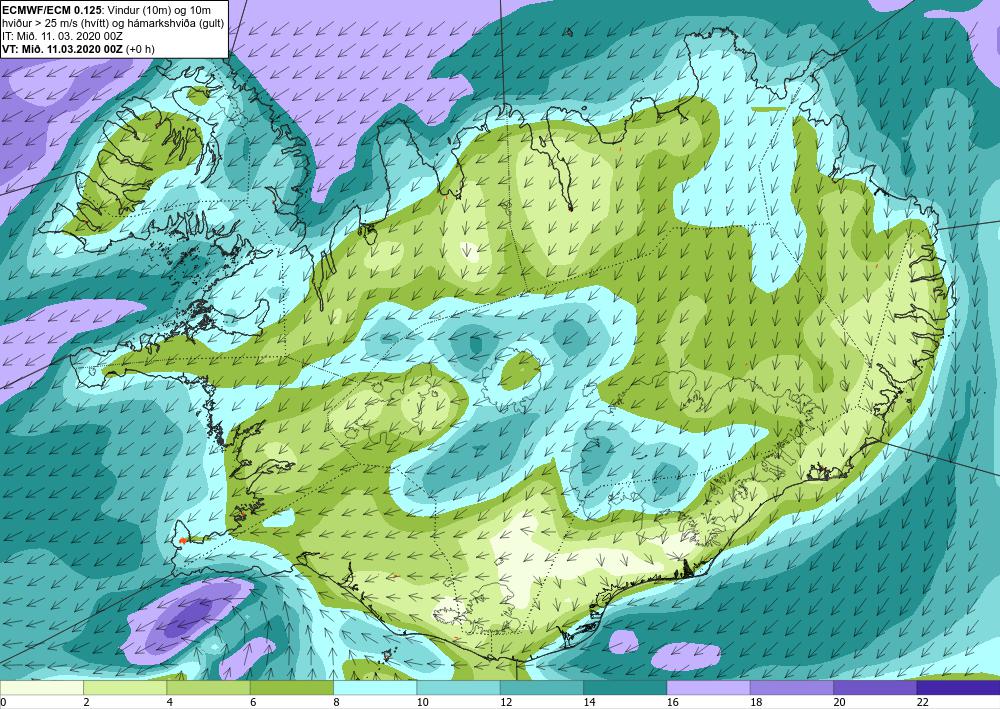Click the legend color band between 8 and 10
This screenshot has height=709, width=1000.
[x=375, y=688]
